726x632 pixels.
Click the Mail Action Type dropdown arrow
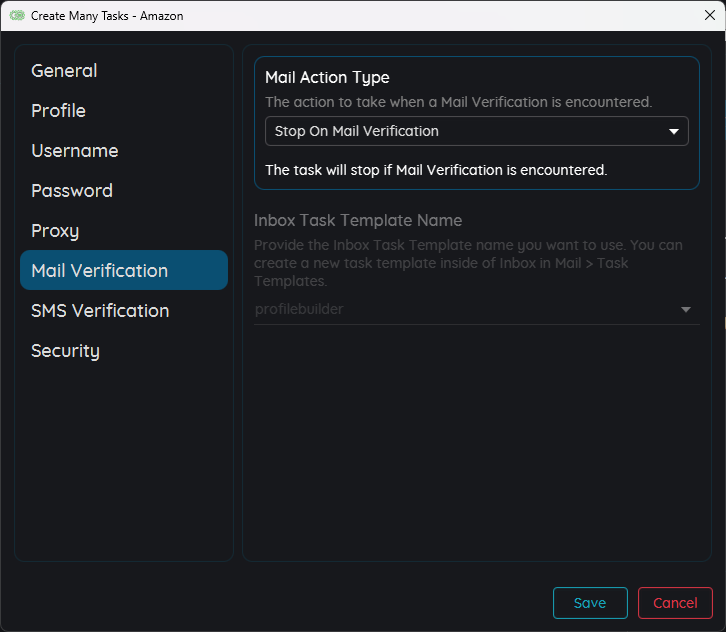click(x=674, y=131)
